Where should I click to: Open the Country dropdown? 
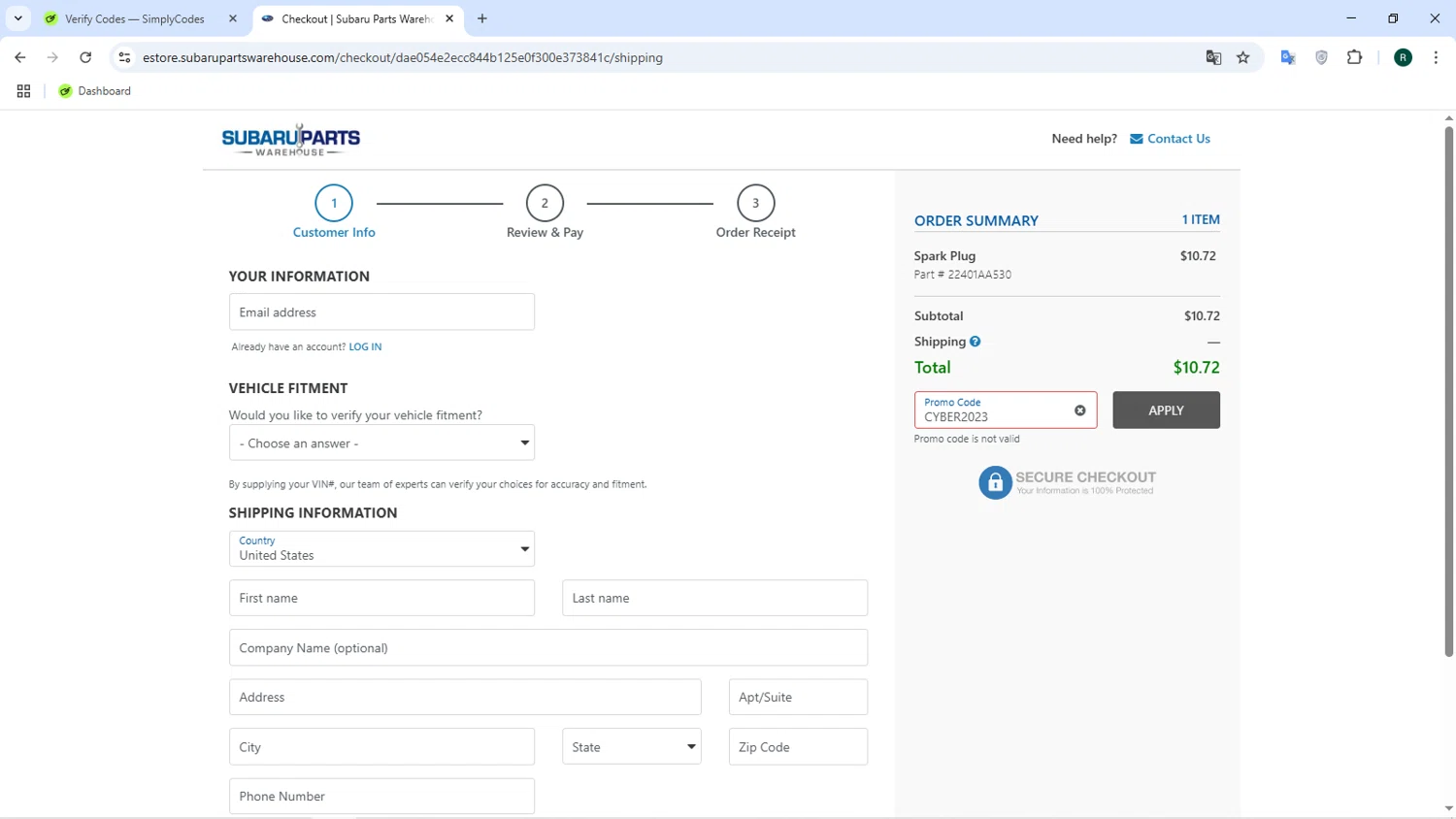click(381, 548)
